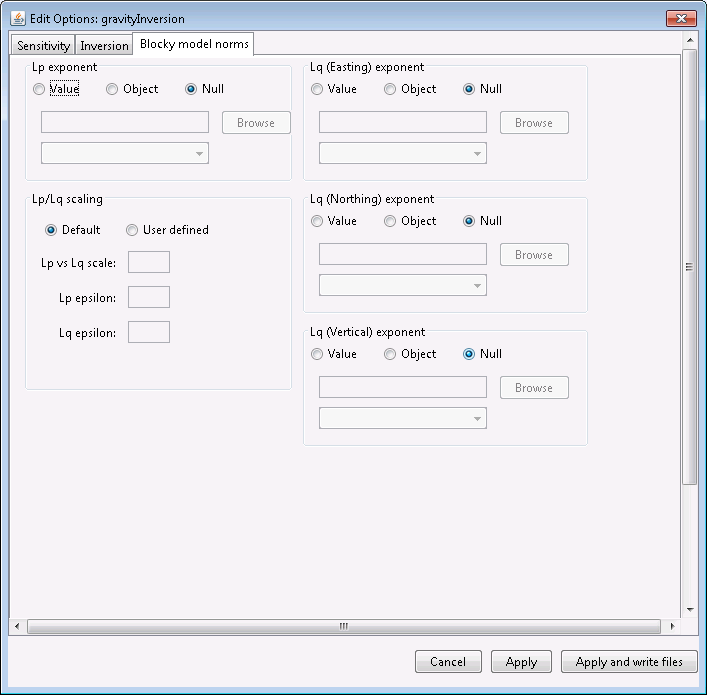Image resolution: width=707 pixels, height=695 pixels.
Task: Open the Lq (Easting) exponent dropdown
Action: (403, 153)
